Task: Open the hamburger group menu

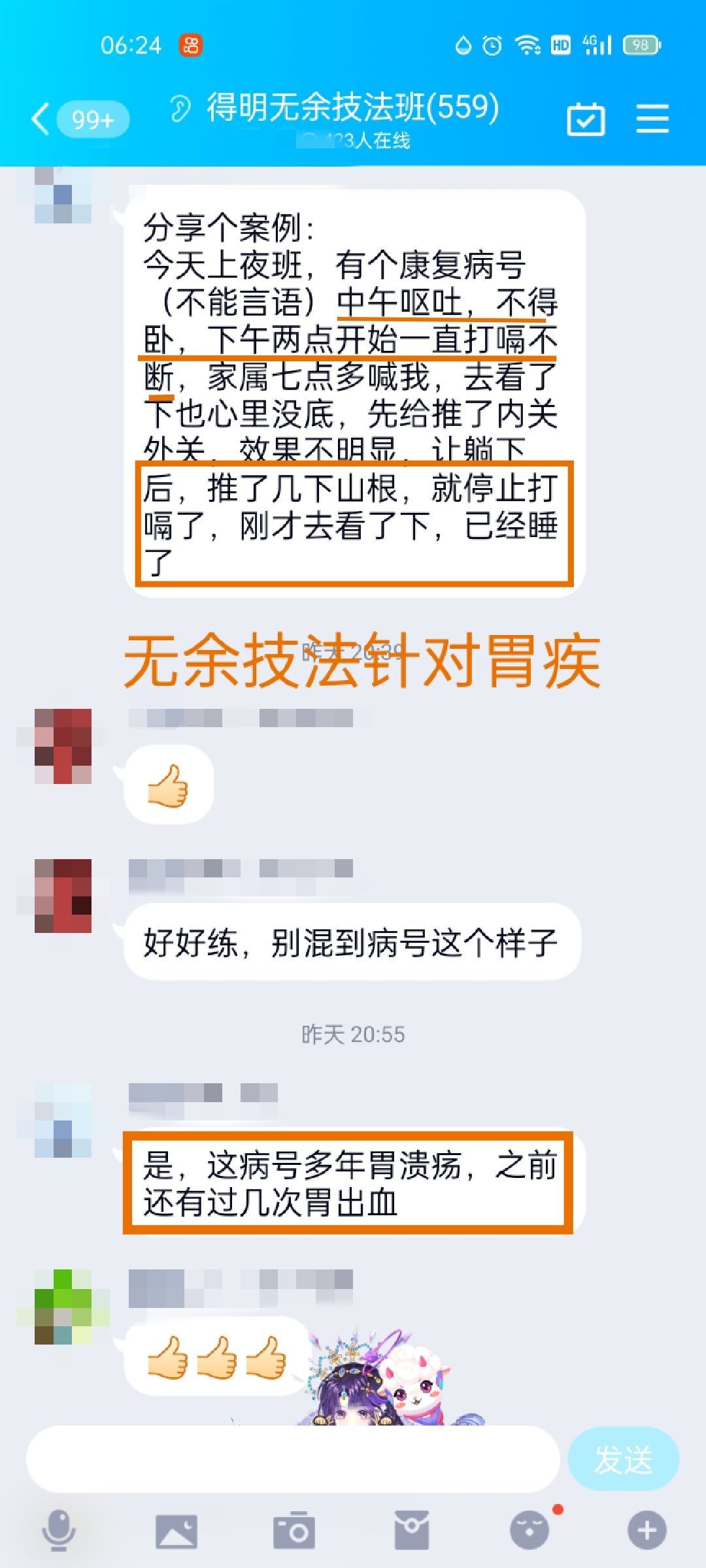Action: point(652,119)
